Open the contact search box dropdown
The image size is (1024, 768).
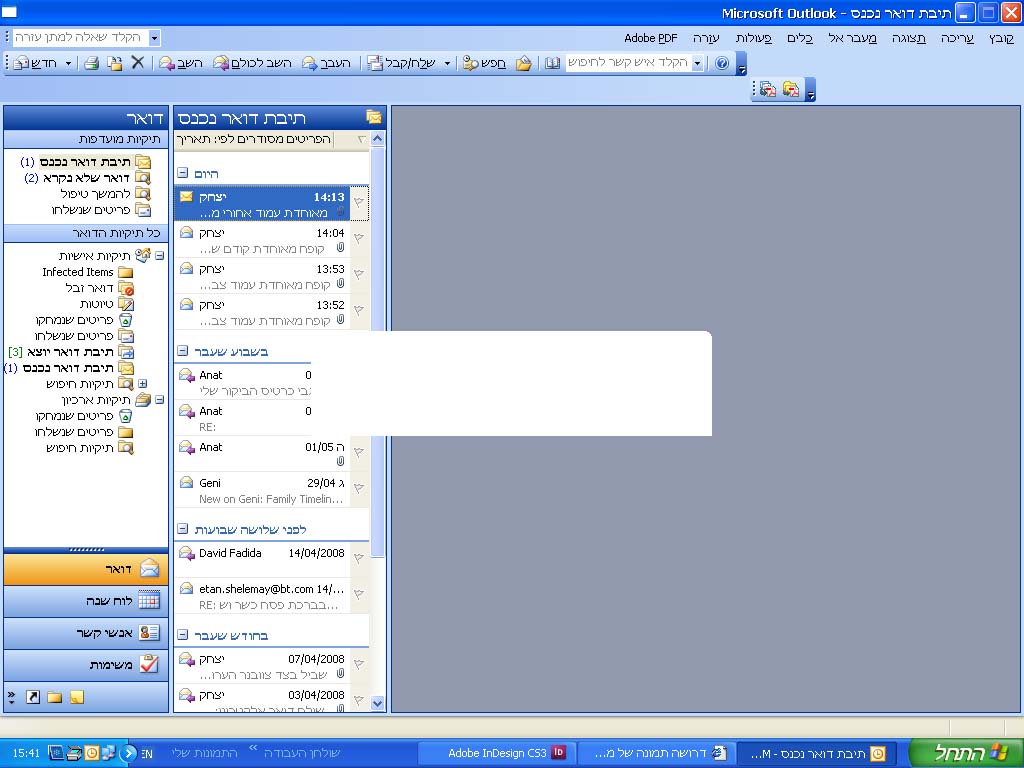coord(697,63)
